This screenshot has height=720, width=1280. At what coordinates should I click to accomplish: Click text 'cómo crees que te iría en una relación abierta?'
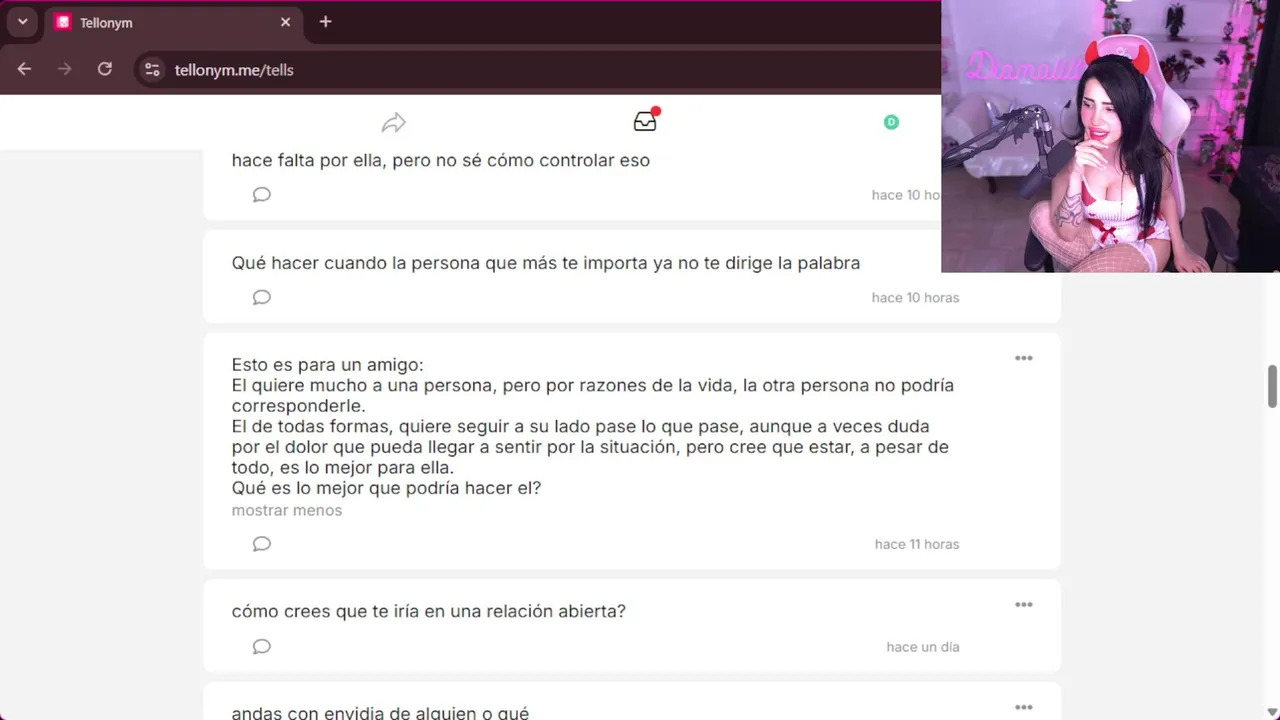click(429, 611)
